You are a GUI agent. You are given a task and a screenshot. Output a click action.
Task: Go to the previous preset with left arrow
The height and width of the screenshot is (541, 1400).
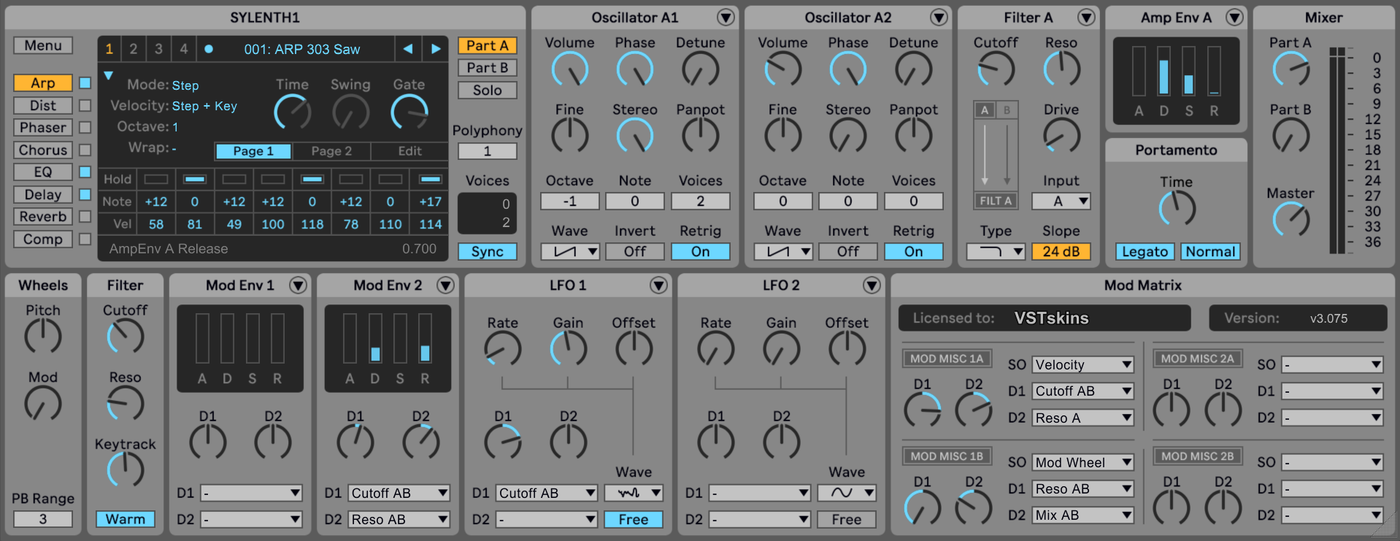point(407,48)
